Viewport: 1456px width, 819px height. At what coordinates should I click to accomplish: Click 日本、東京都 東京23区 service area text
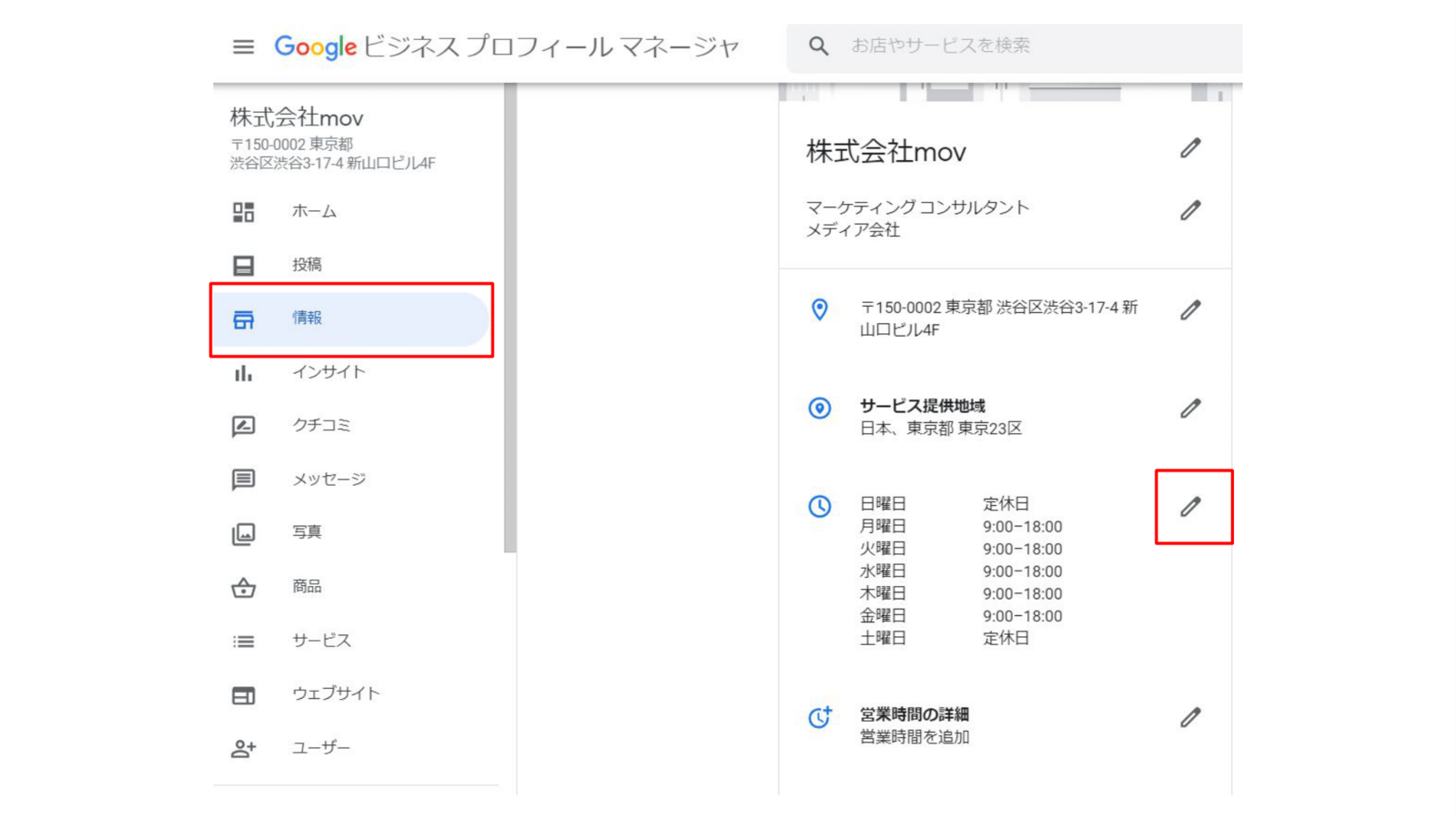pos(941,429)
